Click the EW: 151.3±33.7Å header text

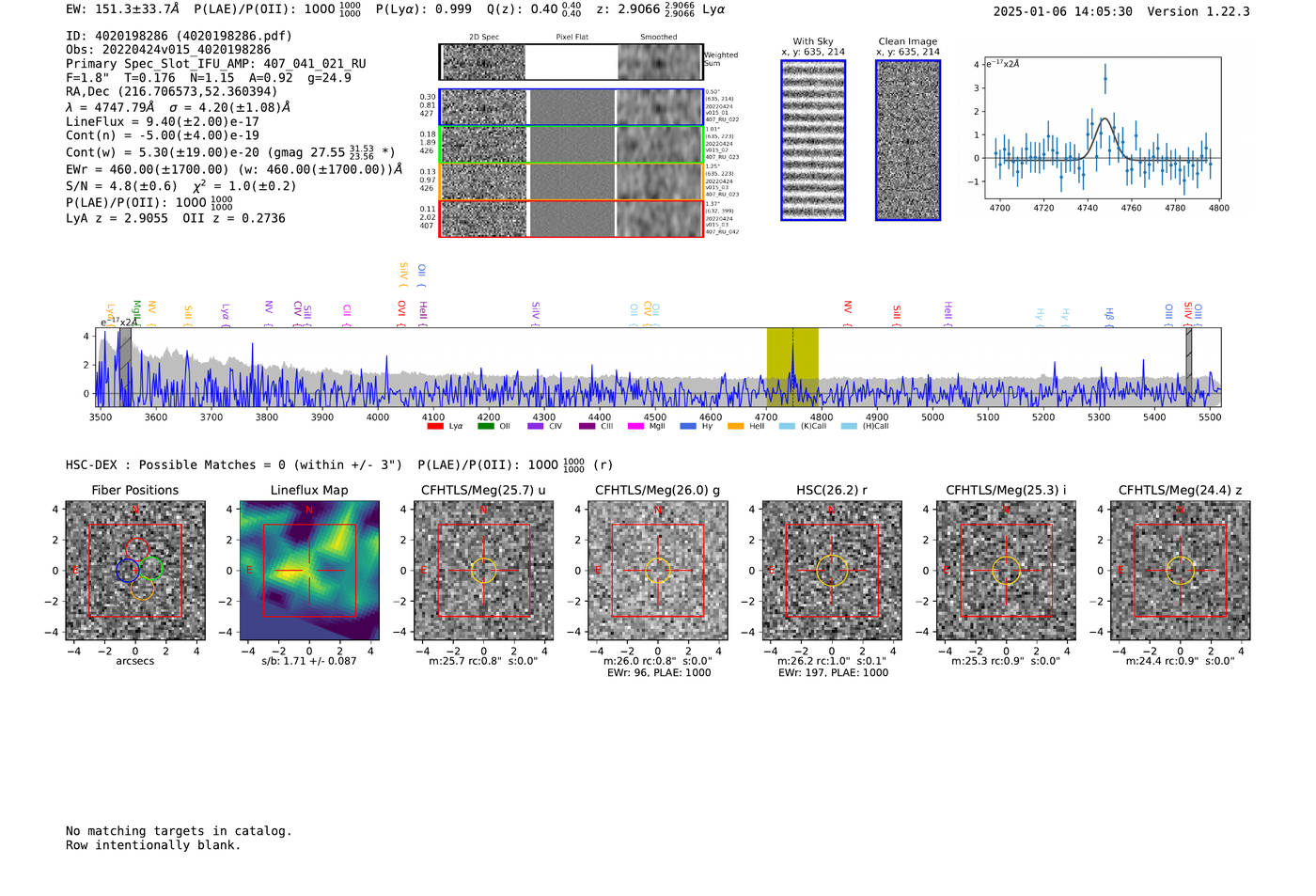(122, 9)
